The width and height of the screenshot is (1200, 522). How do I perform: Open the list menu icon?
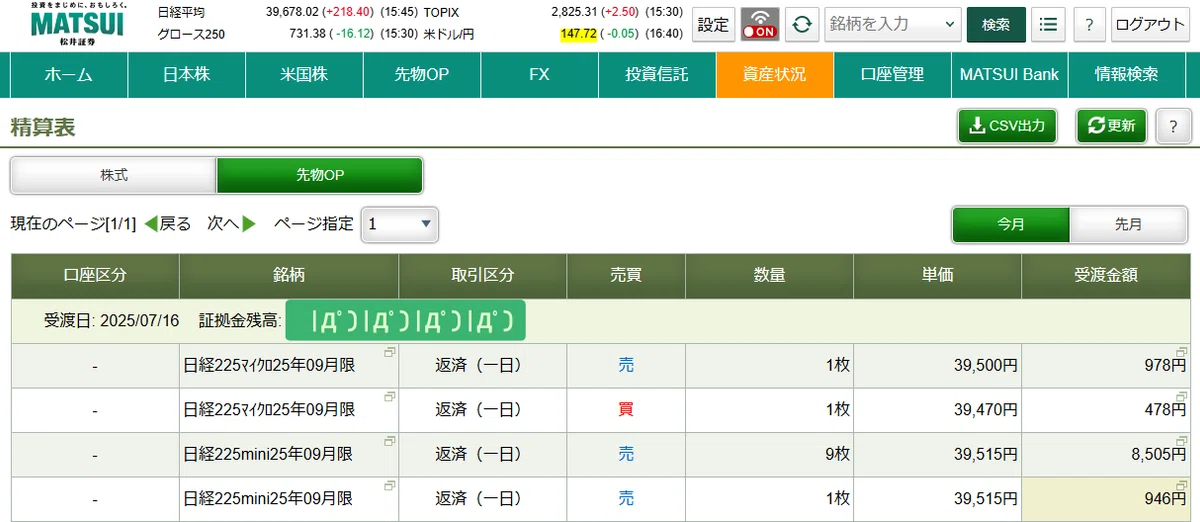[1048, 24]
